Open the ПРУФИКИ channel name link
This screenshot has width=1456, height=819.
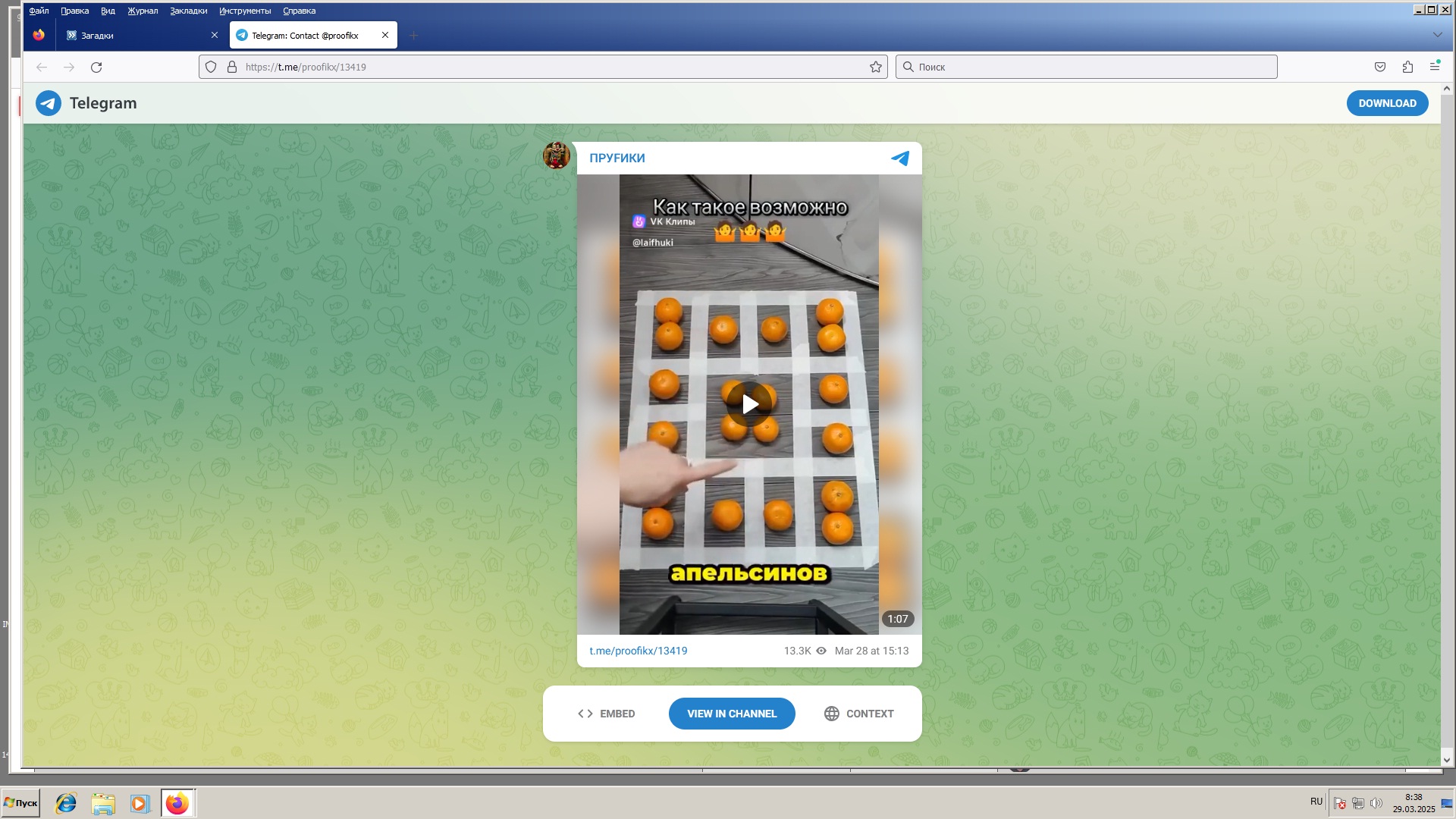point(617,158)
